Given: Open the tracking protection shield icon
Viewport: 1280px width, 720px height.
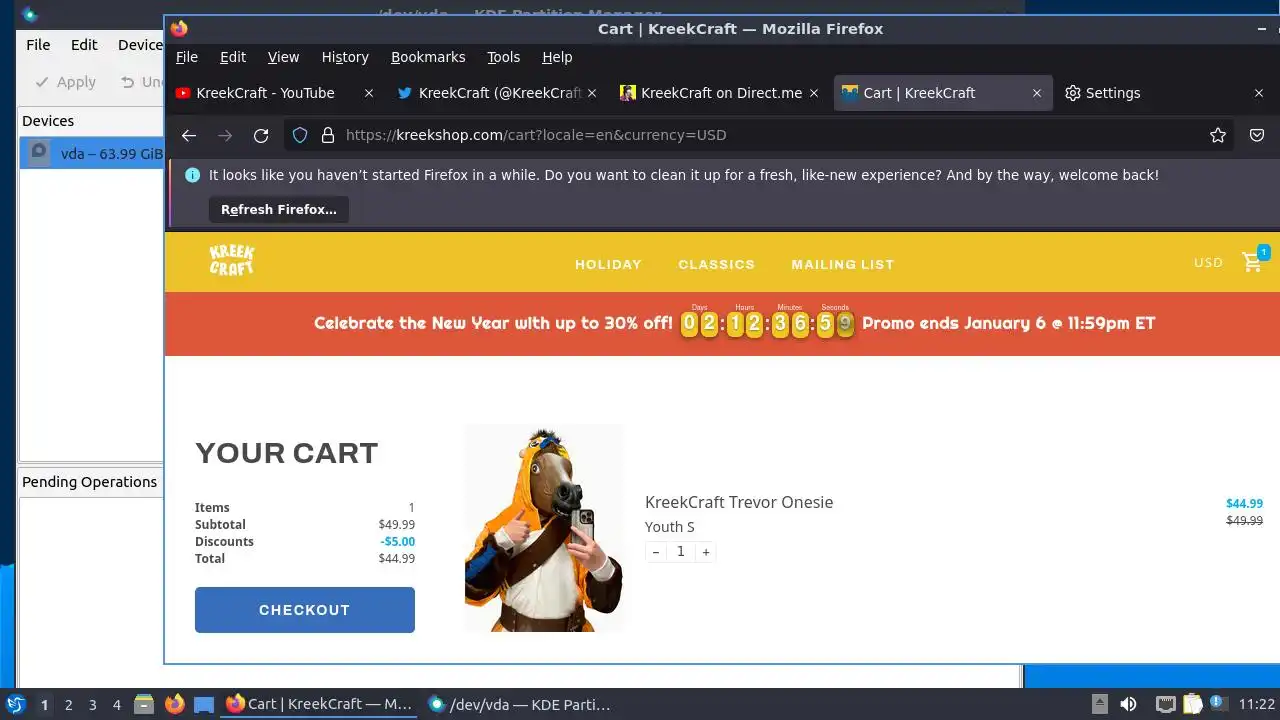Looking at the screenshot, I should tap(300, 135).
